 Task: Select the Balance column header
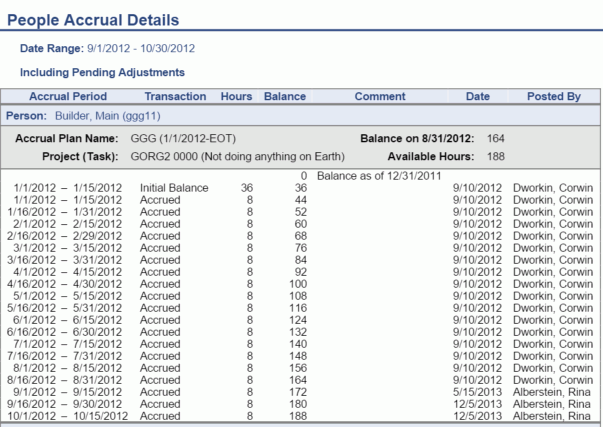[x=284, y=97]
